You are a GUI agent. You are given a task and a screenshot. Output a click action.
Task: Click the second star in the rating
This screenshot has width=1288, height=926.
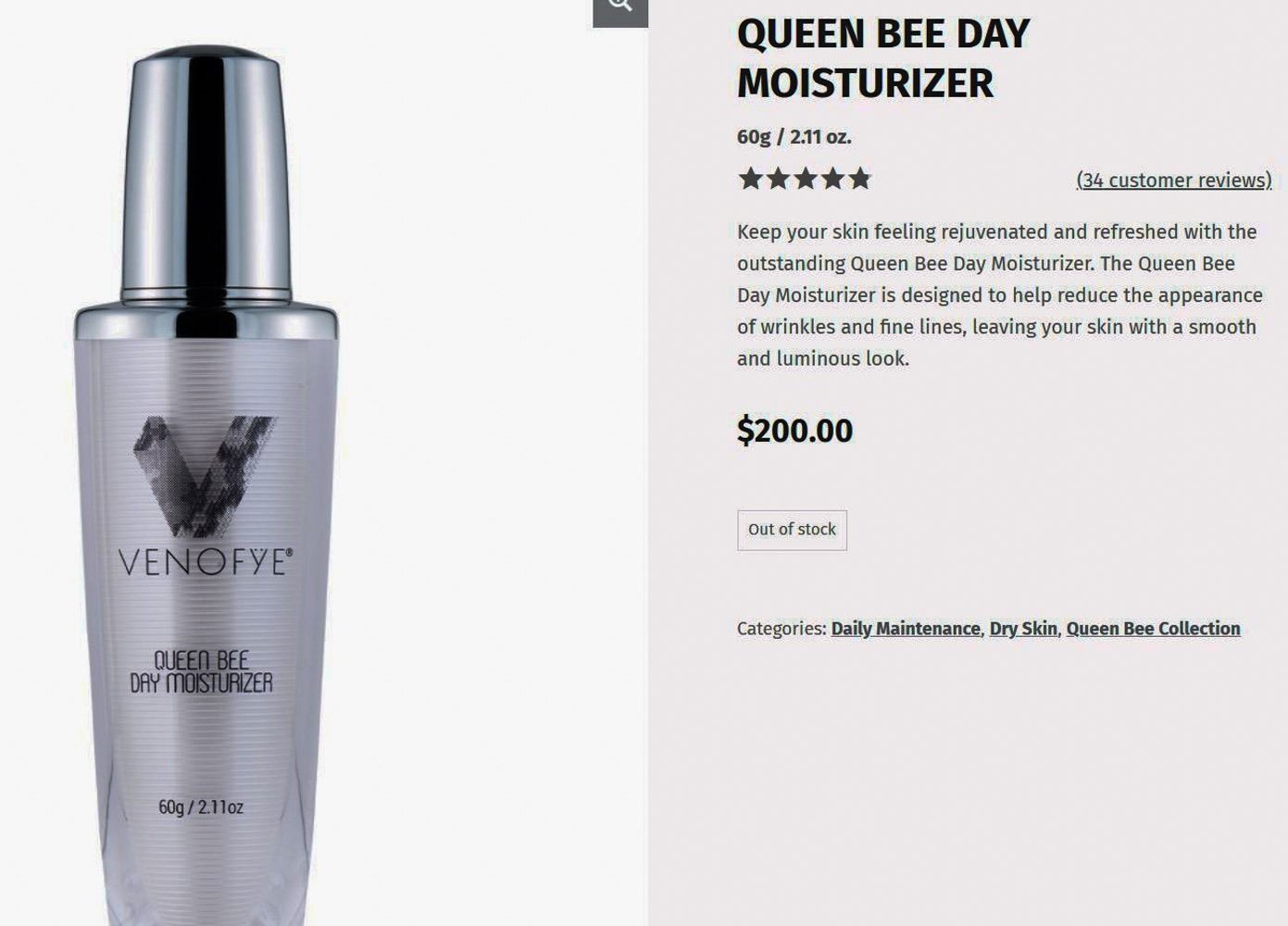(778, 179)
